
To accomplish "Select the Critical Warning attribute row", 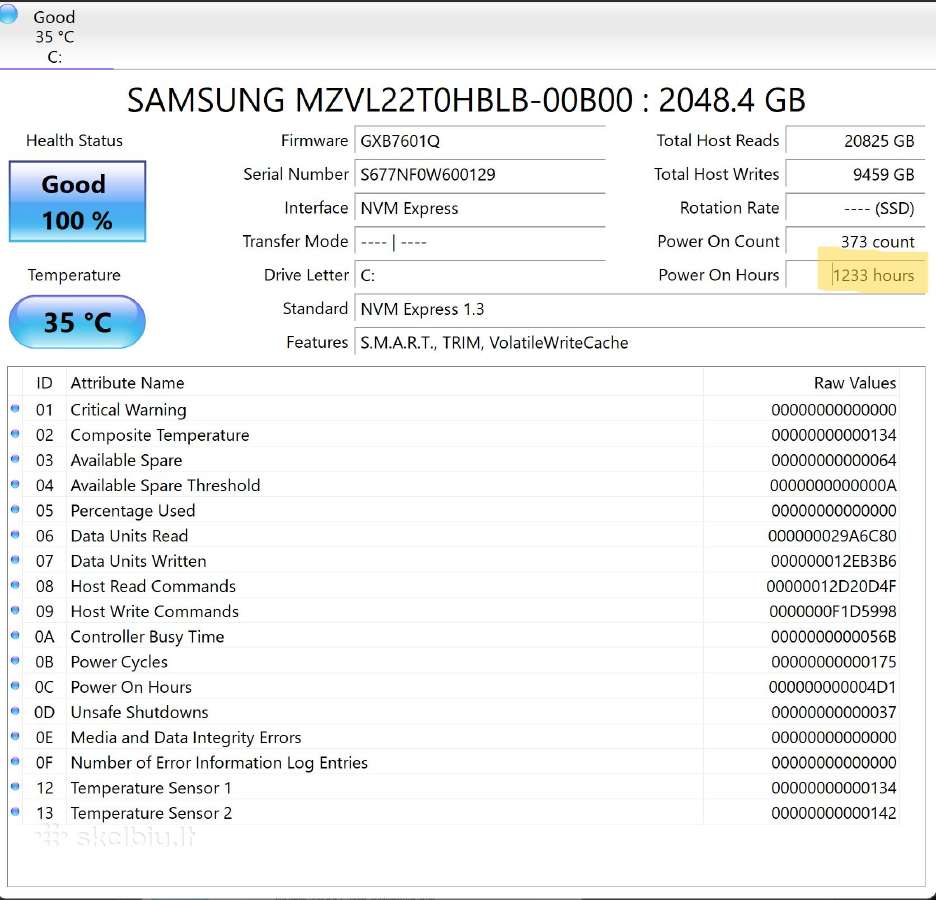I will click(454, 410).
